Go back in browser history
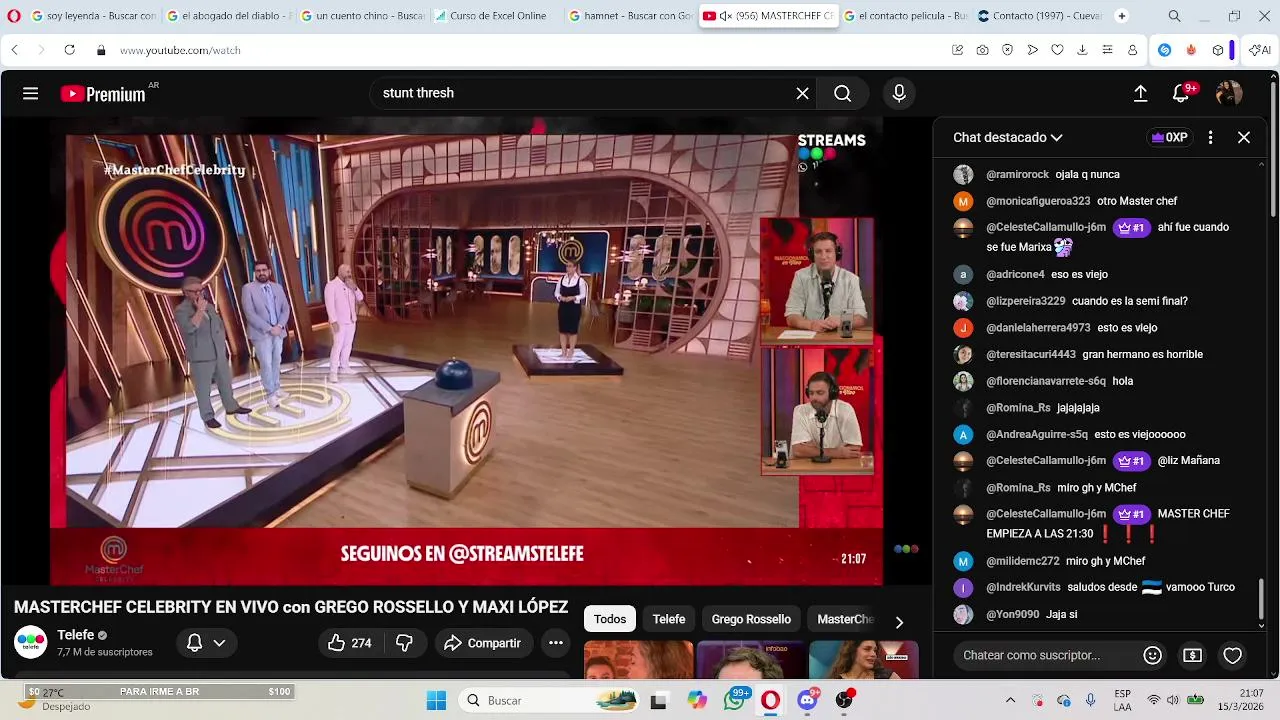The image size is (1280, 720). click(x=15, y=50)
